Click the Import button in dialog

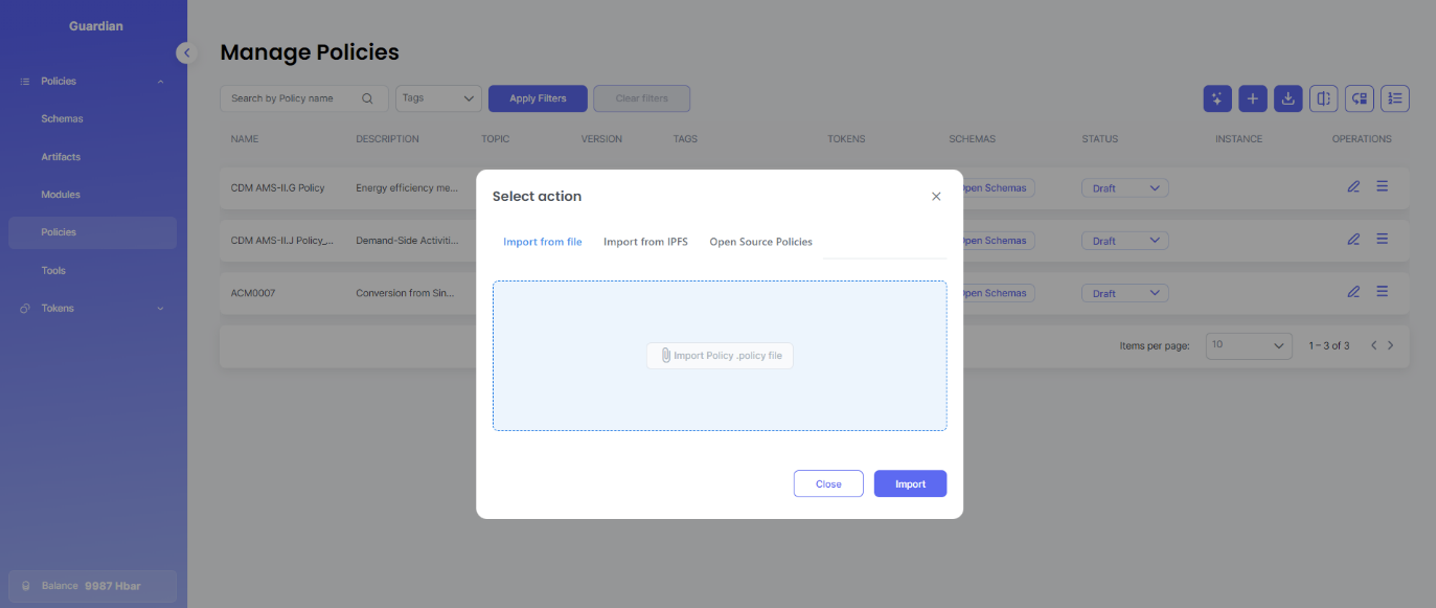point(910,484)
